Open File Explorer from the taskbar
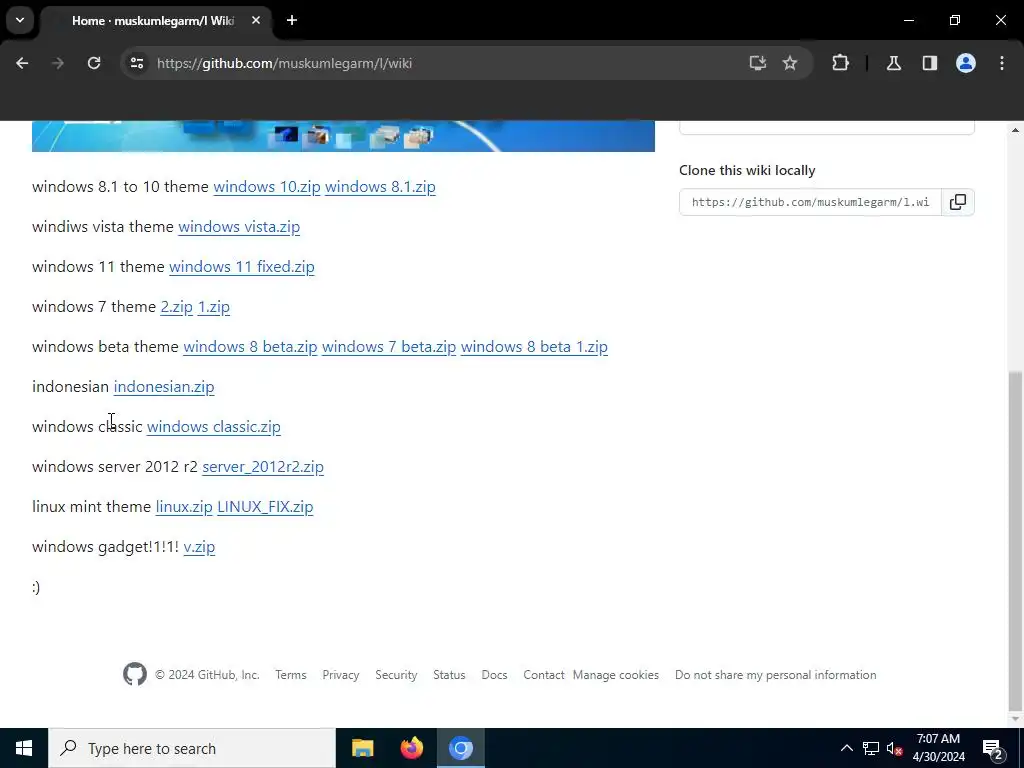Viewport: 1024px width, 768px height. 362,748
